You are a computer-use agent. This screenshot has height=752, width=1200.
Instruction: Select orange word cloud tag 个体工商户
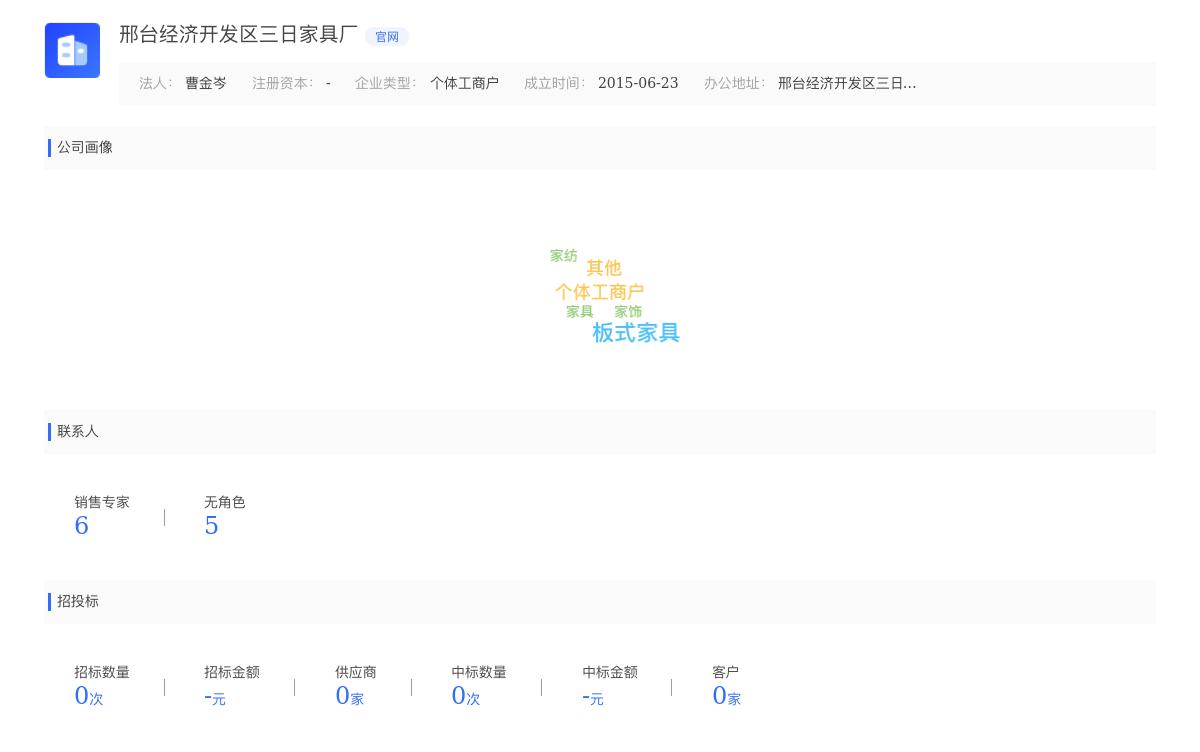(600, 292)
